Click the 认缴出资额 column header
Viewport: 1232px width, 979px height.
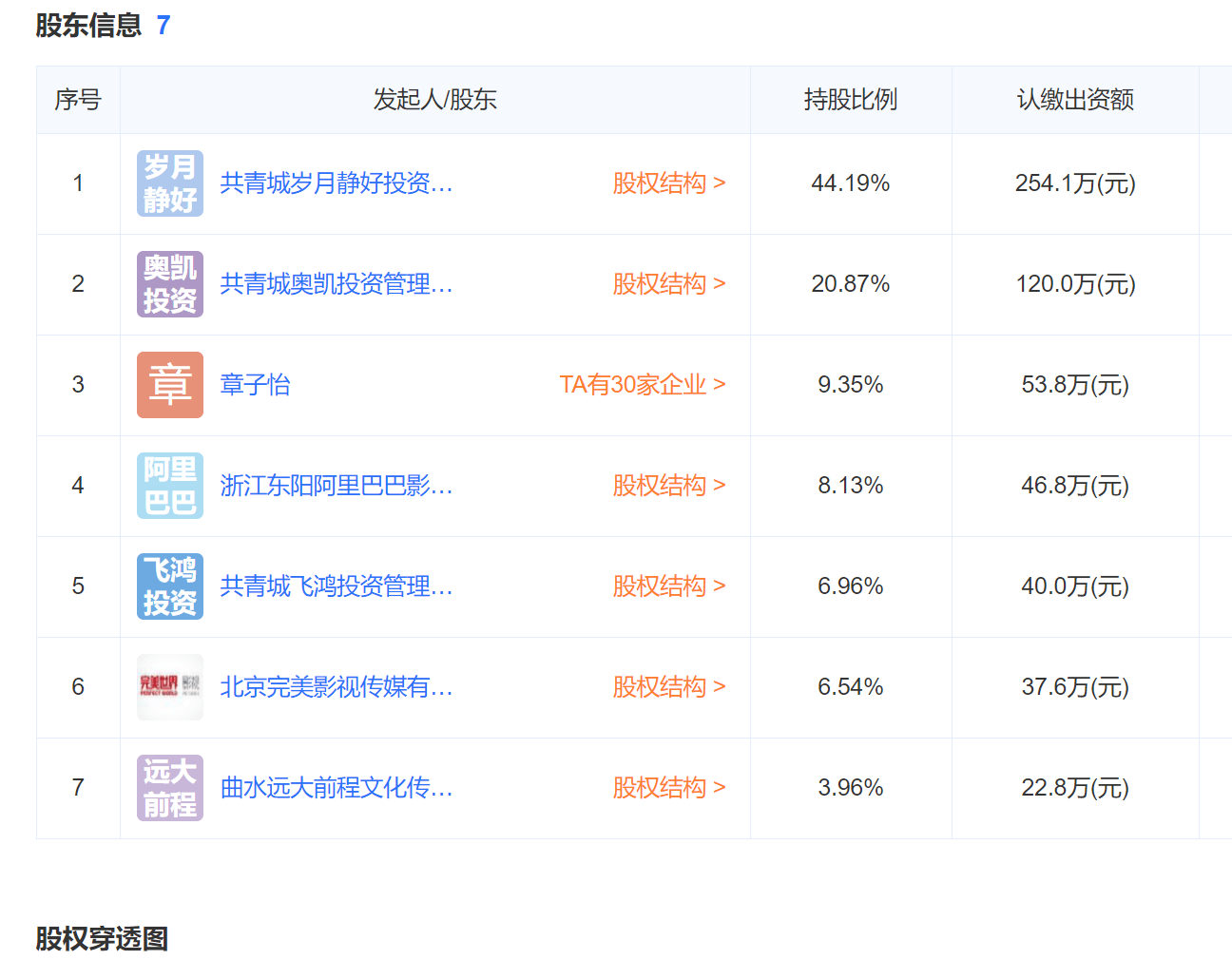click(1075, 100)
